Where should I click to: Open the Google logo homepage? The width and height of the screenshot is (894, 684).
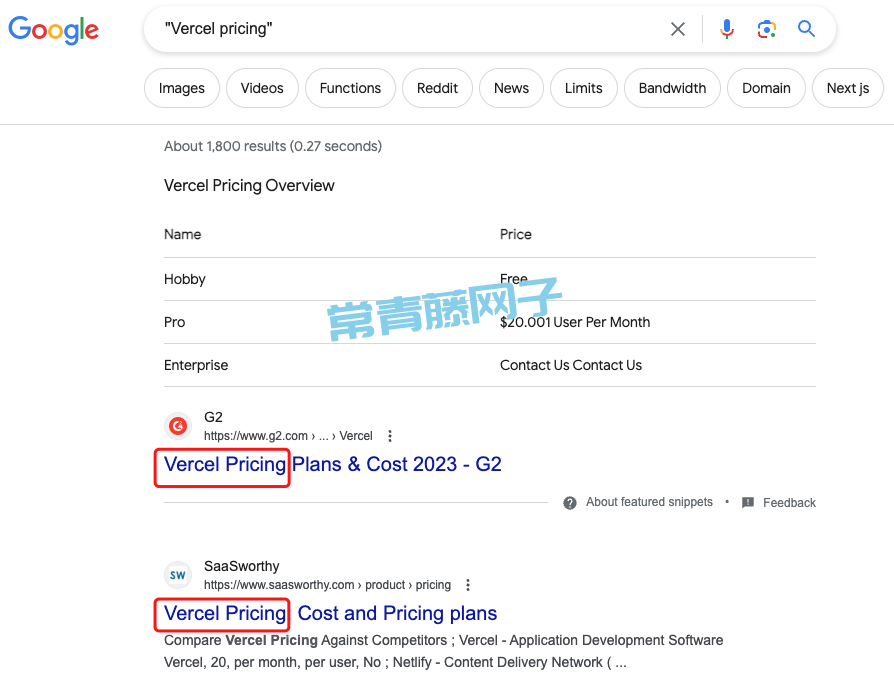[x=54, y=30]
